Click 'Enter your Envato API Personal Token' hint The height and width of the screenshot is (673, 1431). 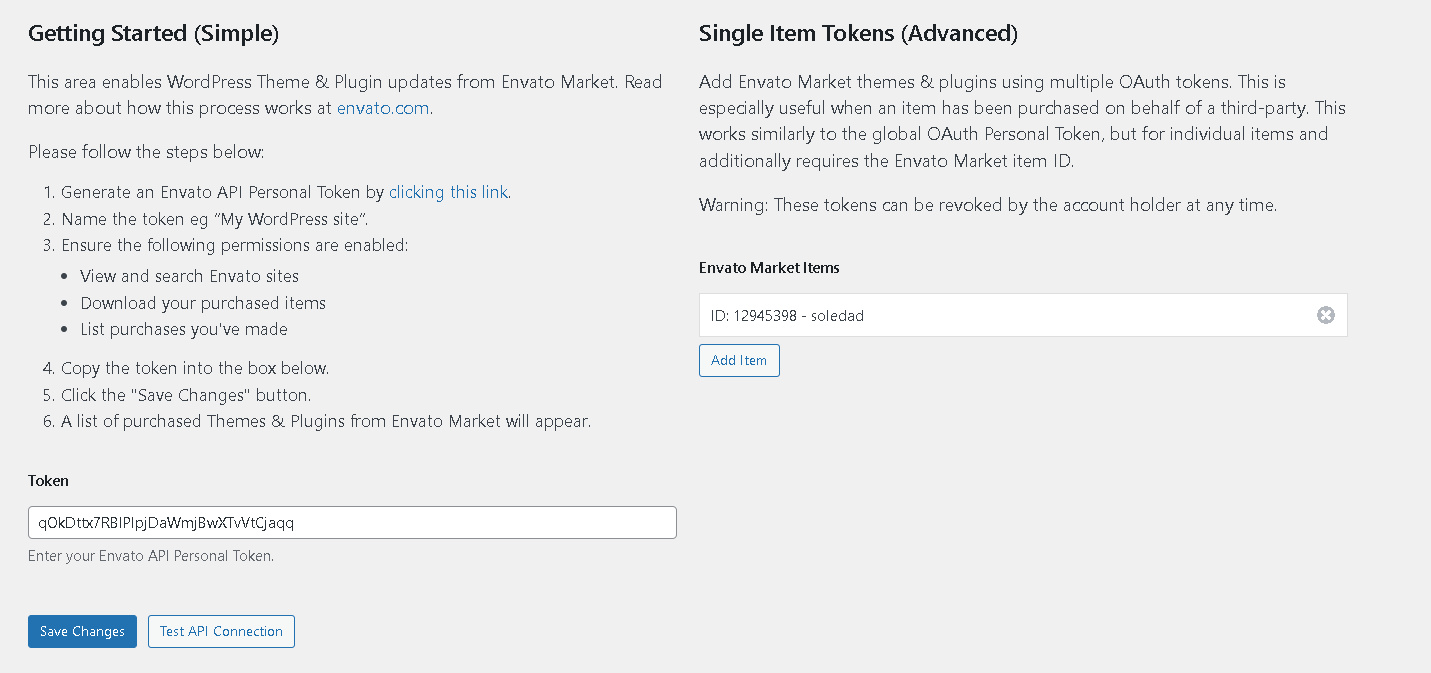click(151, 555)
